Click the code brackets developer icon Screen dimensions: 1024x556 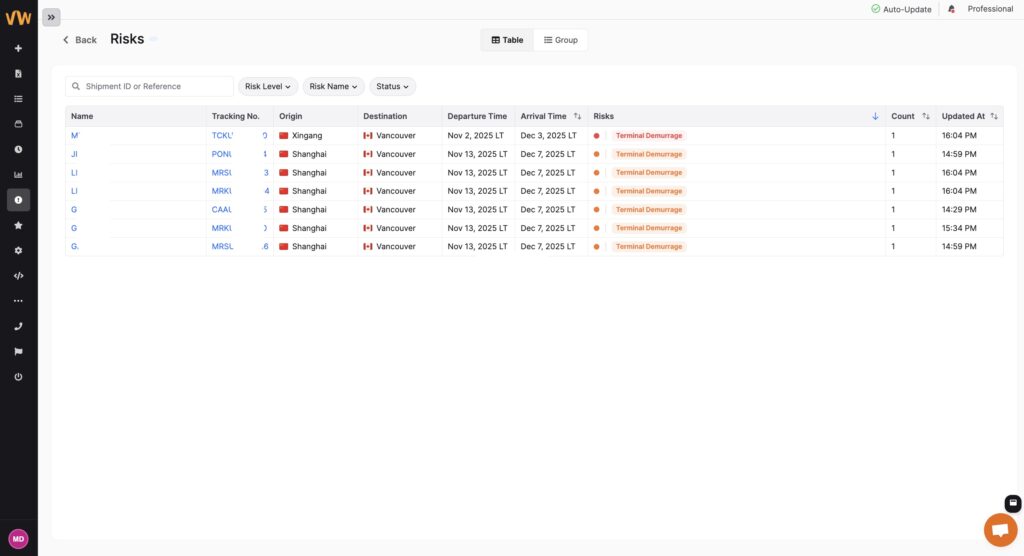[x=18, y=275]
